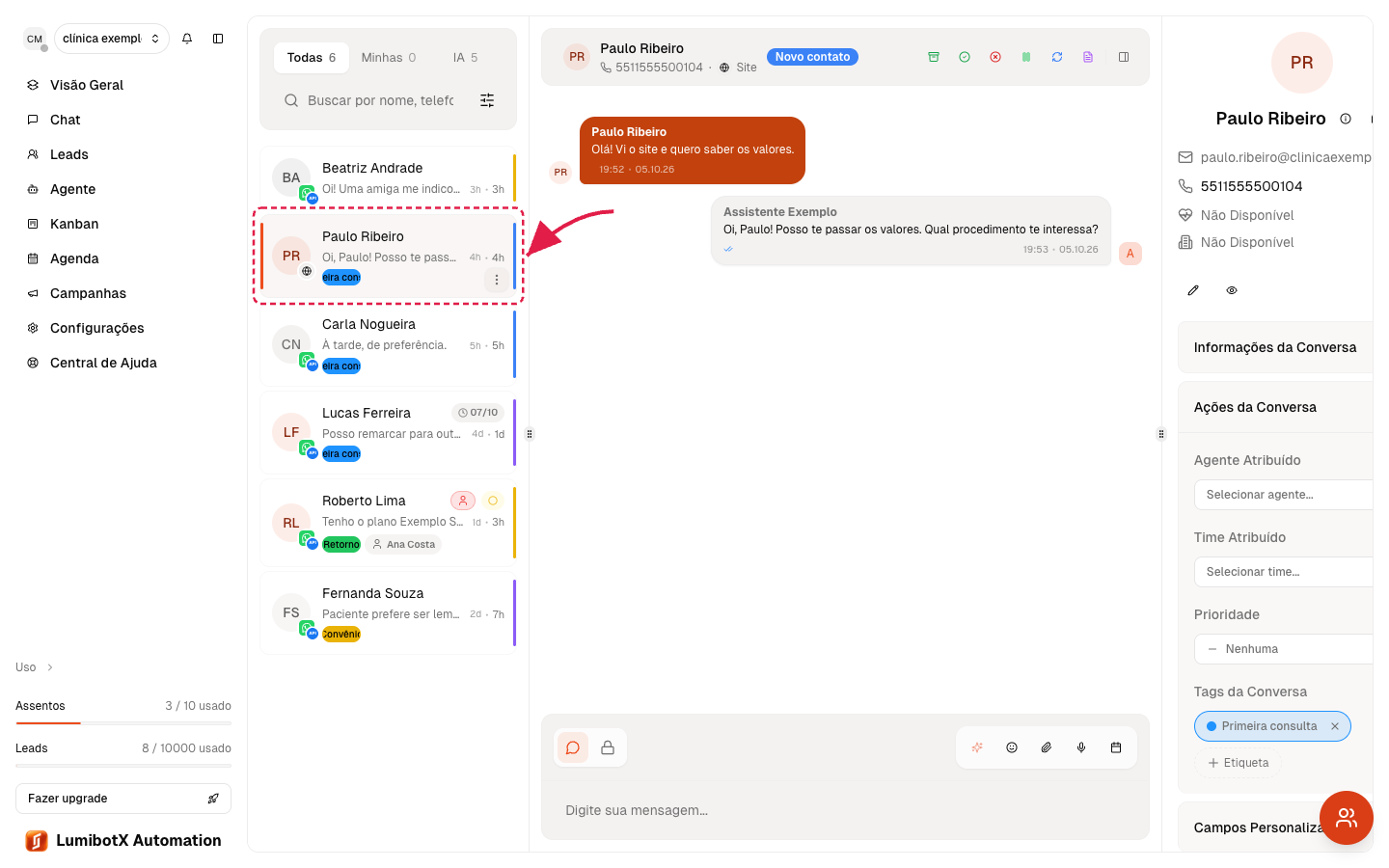Click phone number 5511555500104 in profile

click(1251, 186)
